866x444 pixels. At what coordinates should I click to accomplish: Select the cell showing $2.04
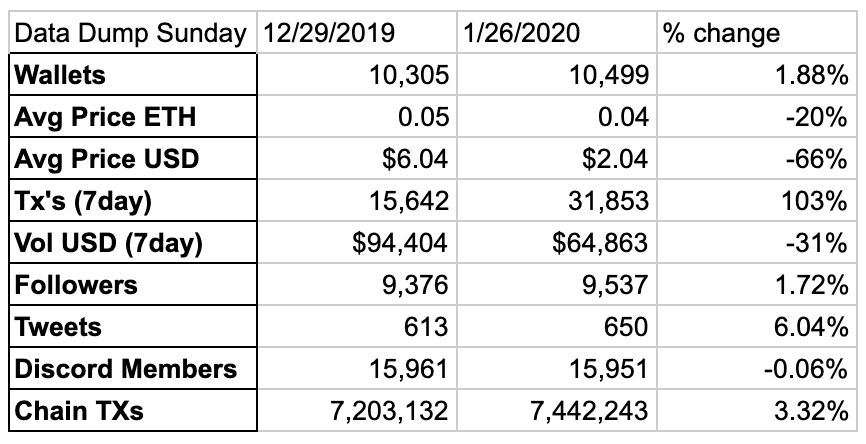coord(557,158)
